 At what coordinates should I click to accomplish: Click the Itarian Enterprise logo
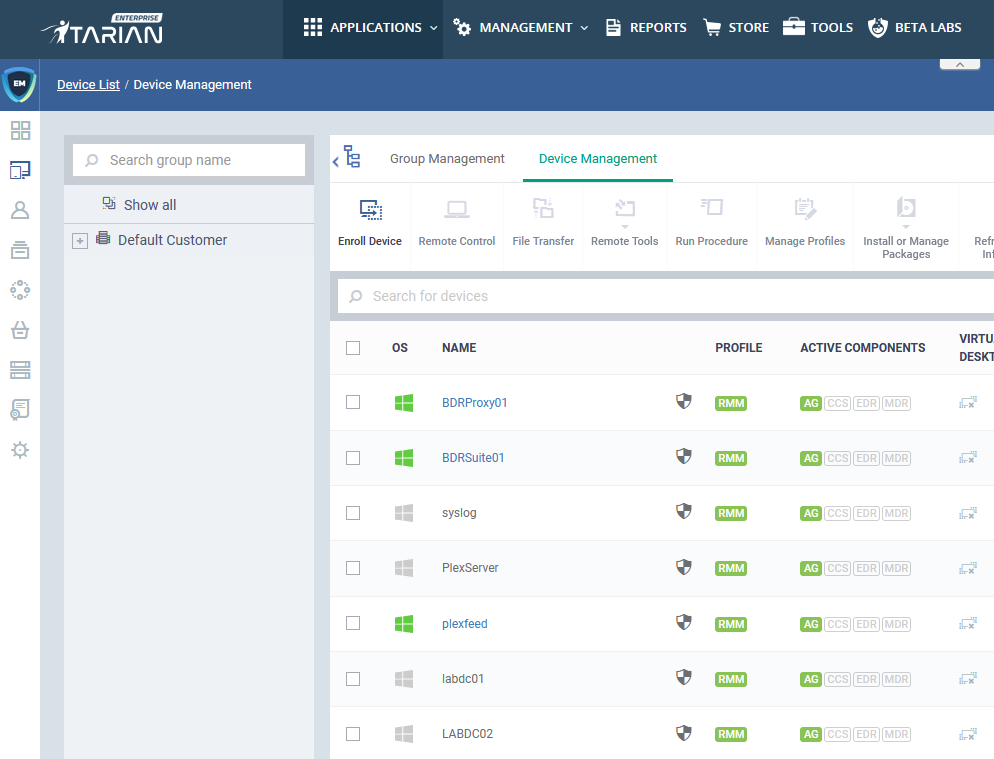pos(102,29)
